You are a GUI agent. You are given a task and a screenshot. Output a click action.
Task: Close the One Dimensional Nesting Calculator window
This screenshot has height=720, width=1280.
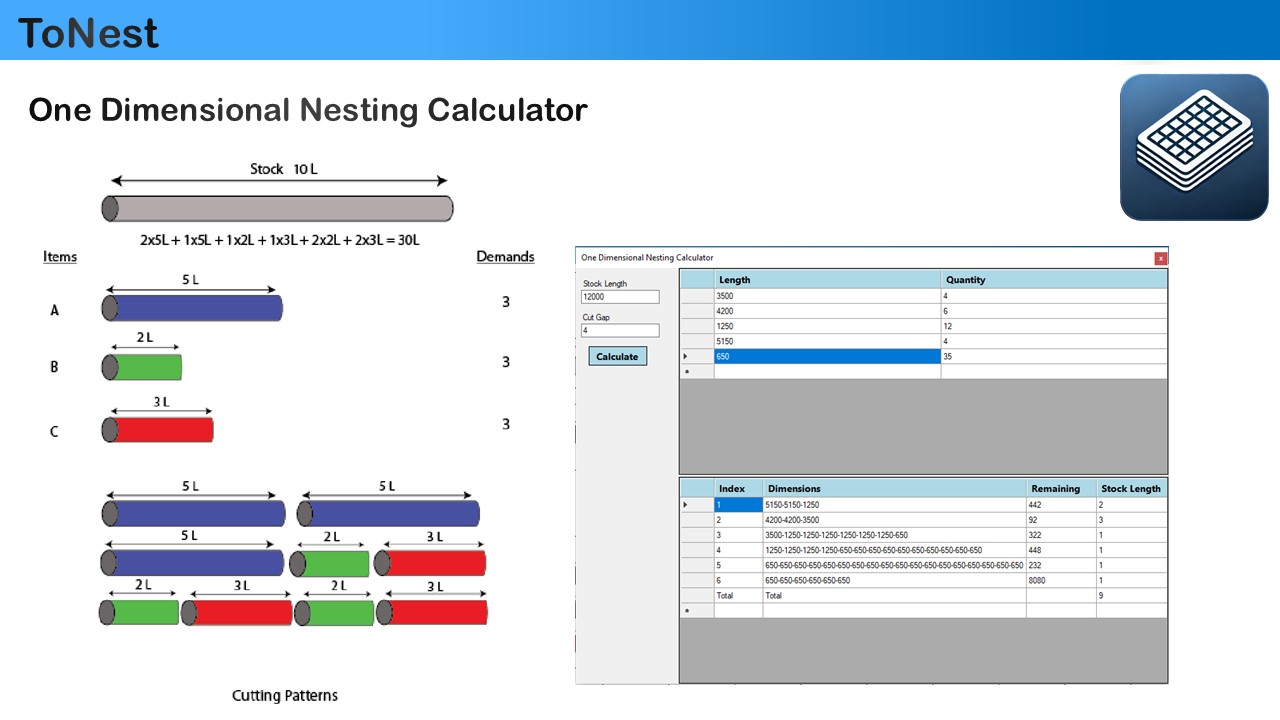coord(1160,258)
